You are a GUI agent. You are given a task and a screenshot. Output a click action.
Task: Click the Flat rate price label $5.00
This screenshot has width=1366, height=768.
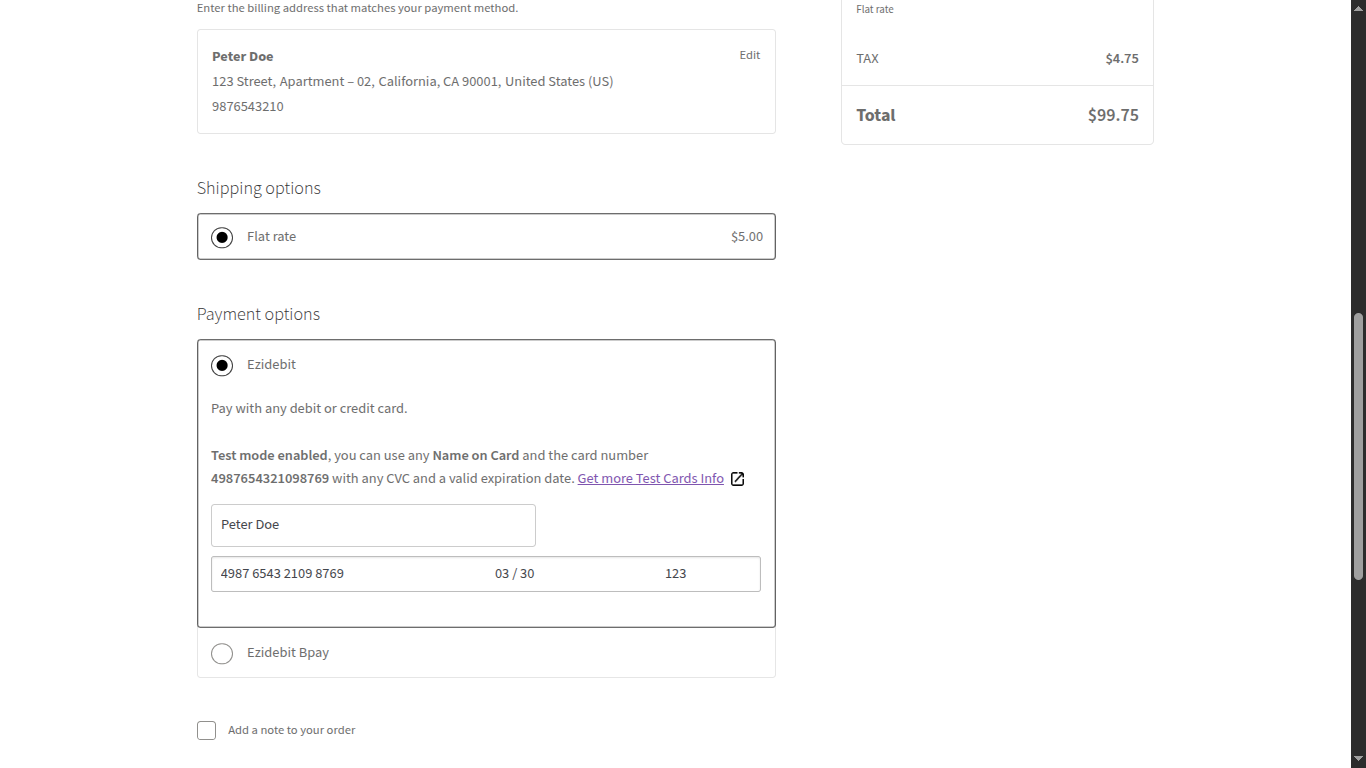(x=746, y=236)
